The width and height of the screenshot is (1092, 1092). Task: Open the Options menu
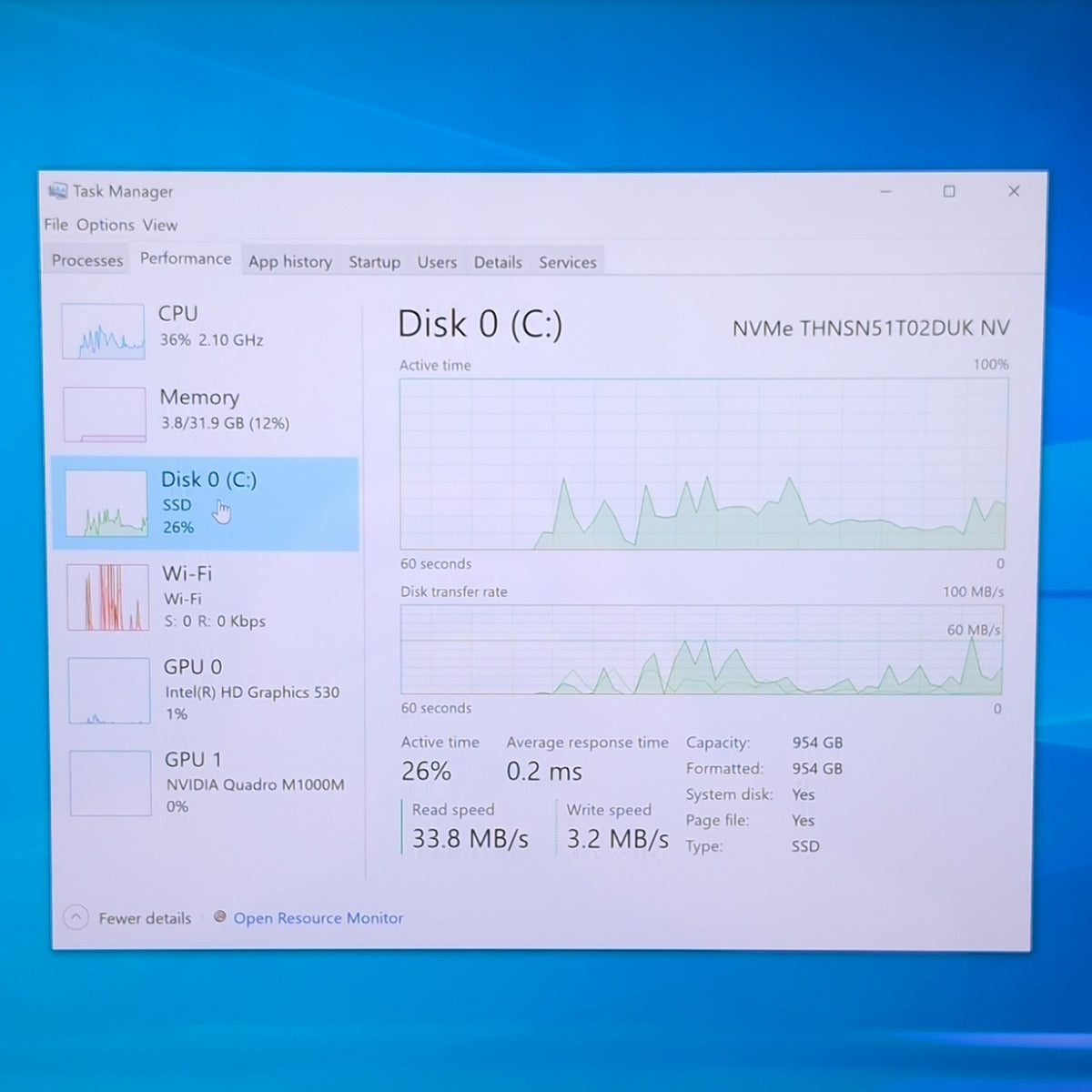click(106, 225)
